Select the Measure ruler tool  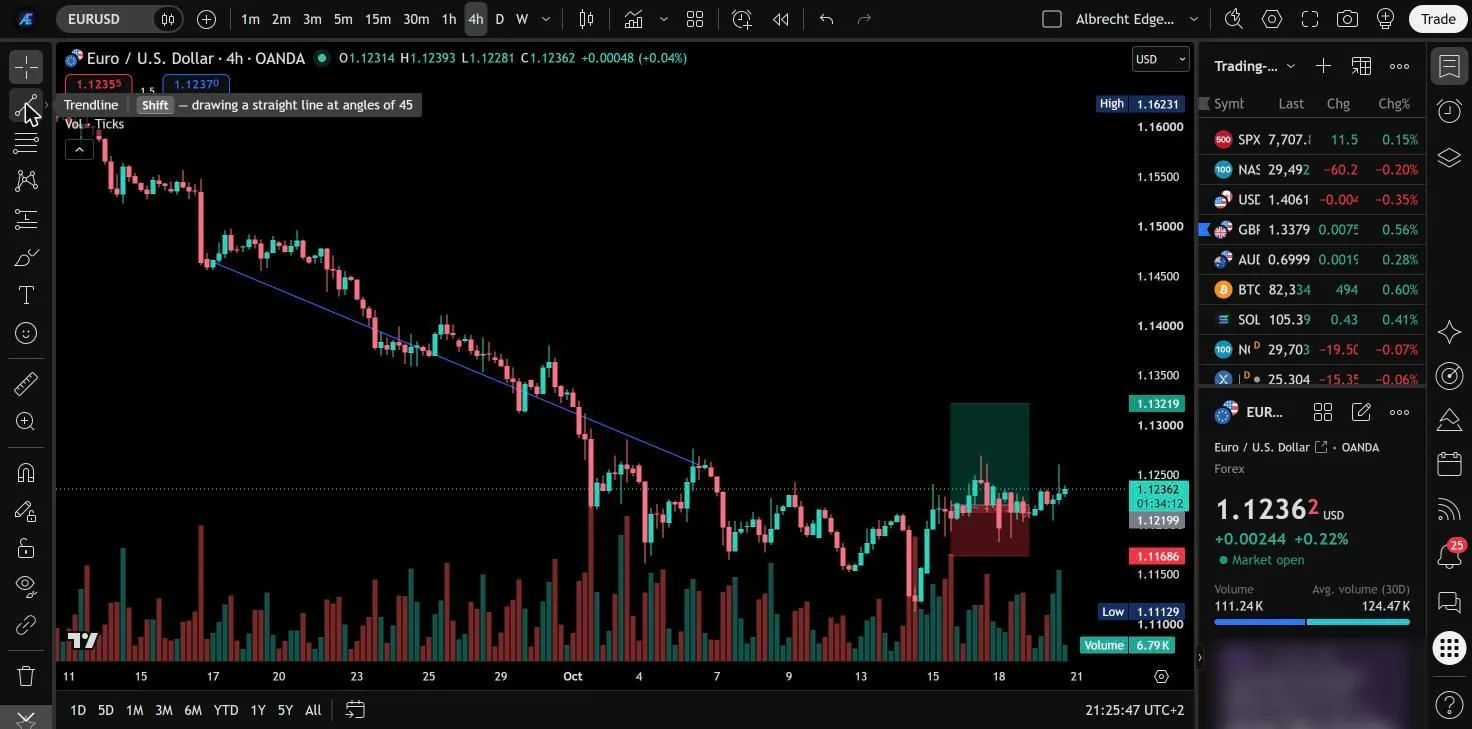26,383
